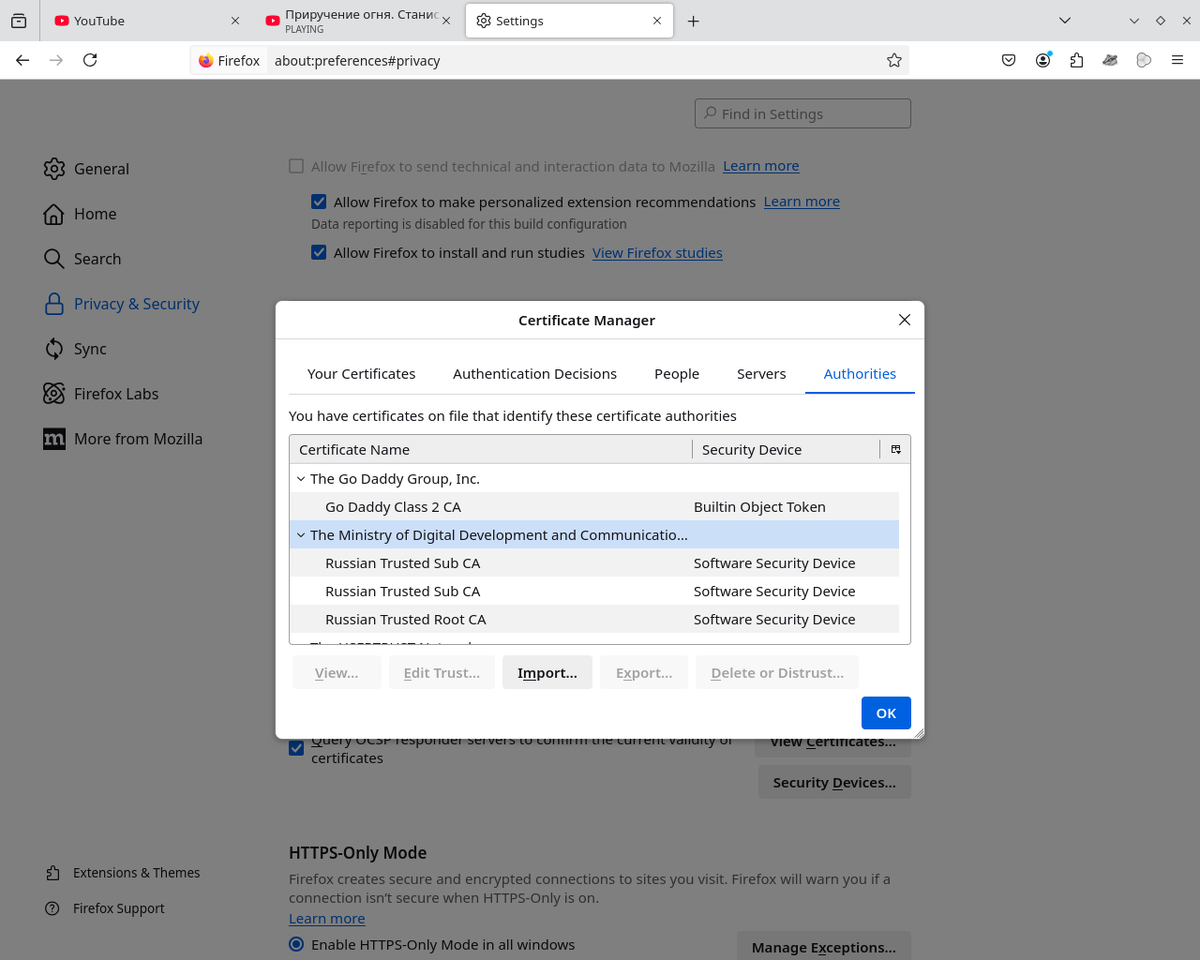Open the Firefox hamburger application menu
The image size is (1200, 960).
click(1177, 60)
